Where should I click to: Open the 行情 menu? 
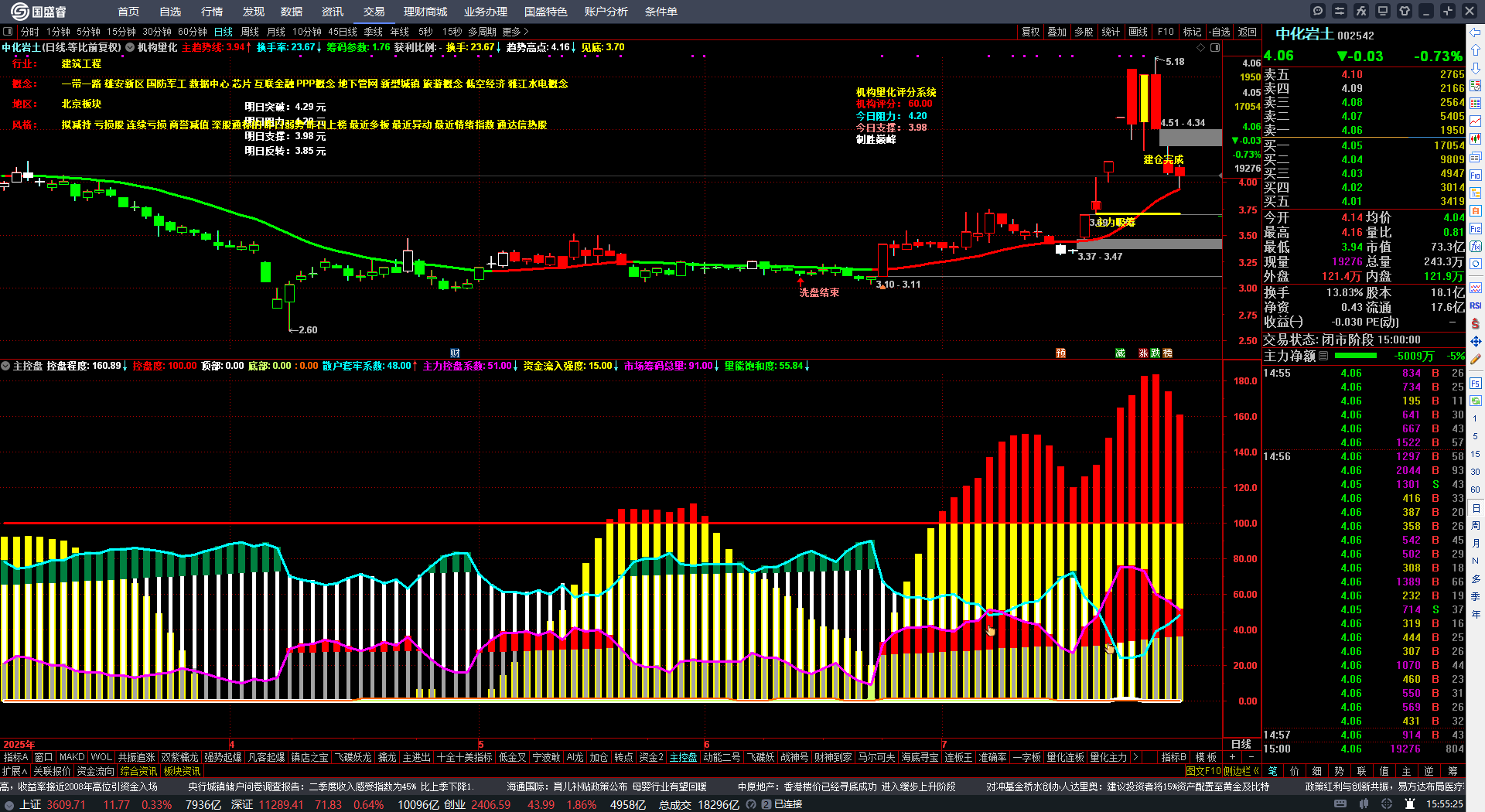tap(212, 12)
